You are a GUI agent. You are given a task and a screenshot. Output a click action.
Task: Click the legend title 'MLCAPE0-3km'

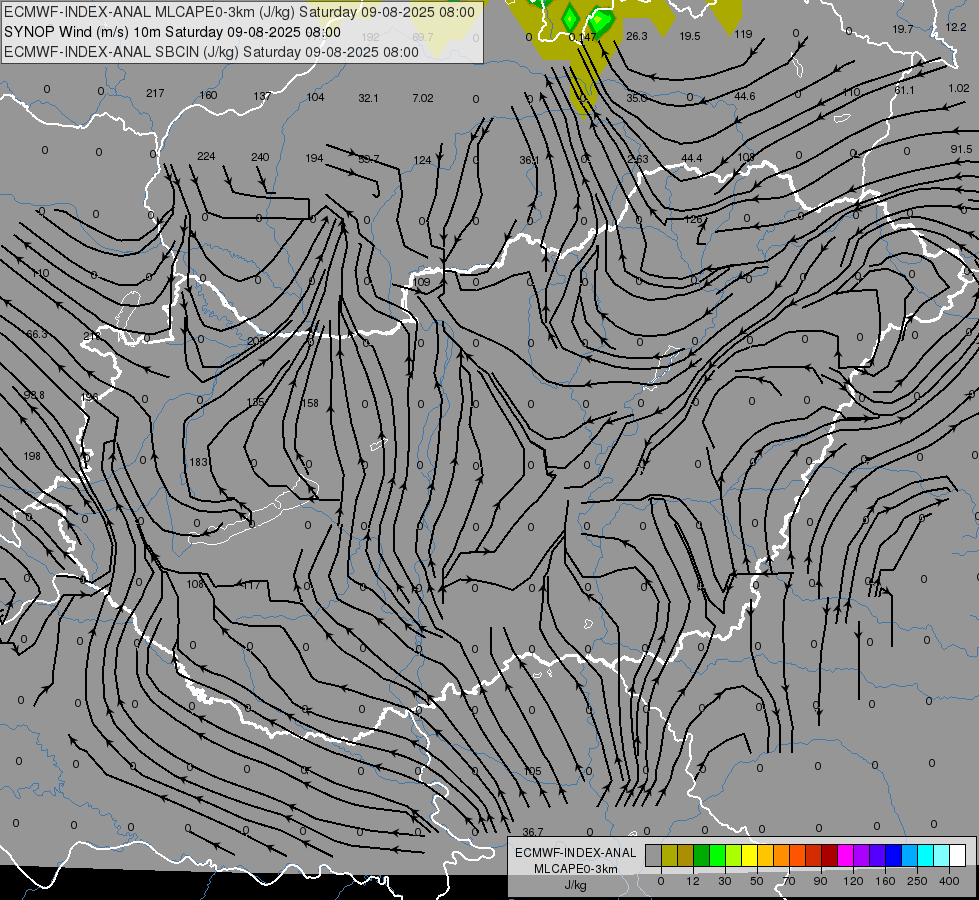(576, 869)
